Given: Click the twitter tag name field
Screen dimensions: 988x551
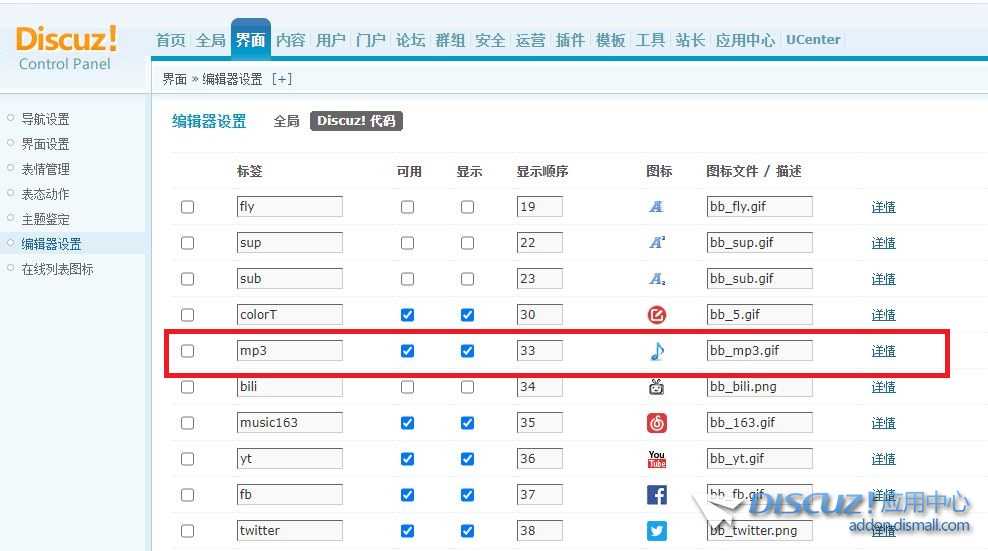Looking at the screenshot, I should point(290,531).
